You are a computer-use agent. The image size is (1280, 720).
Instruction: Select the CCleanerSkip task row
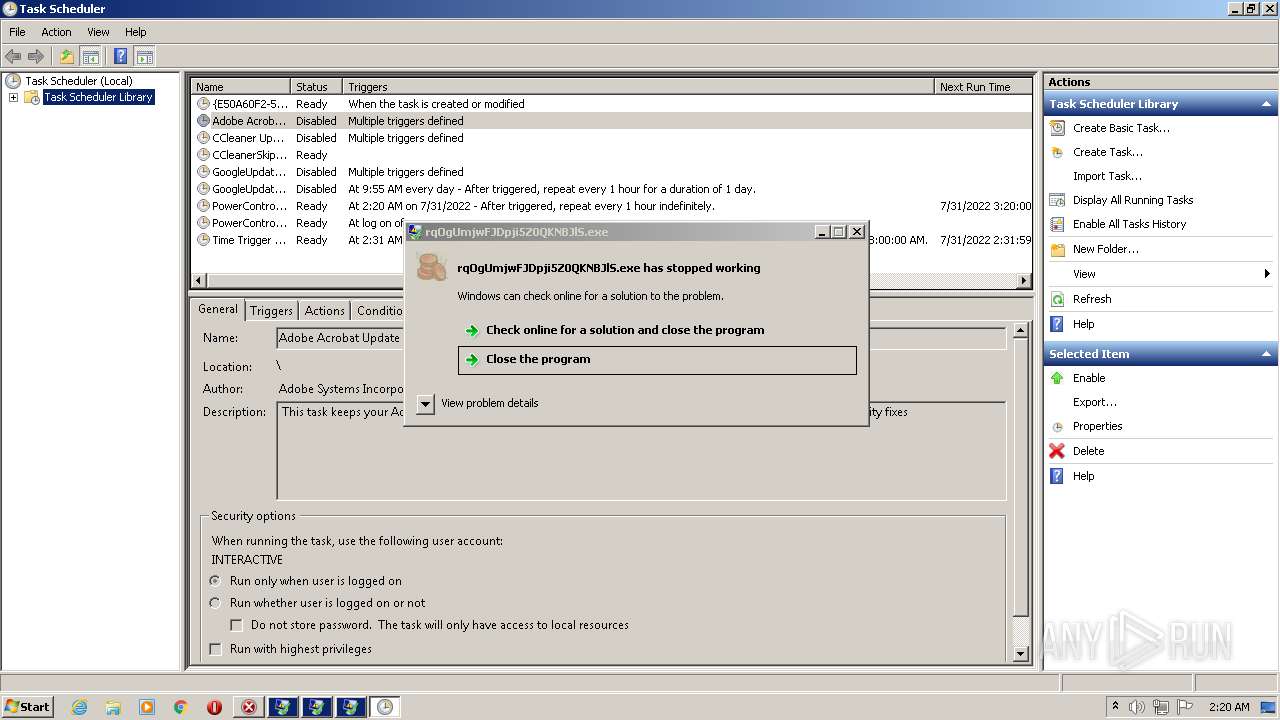coord(611,155)
